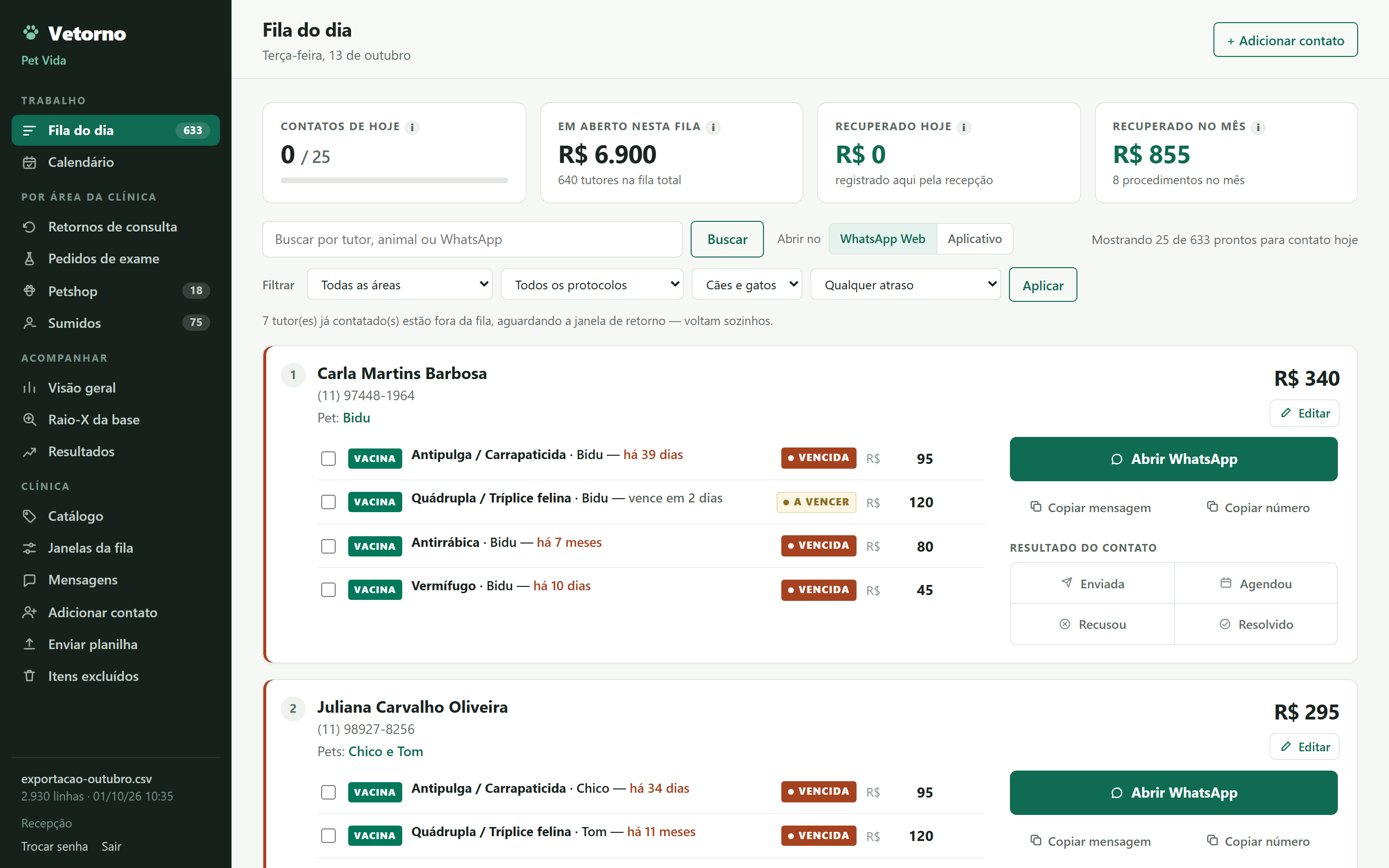Click the Aplicar filter button
This screenshot has height=868, width=1389.
(1042, 285)
